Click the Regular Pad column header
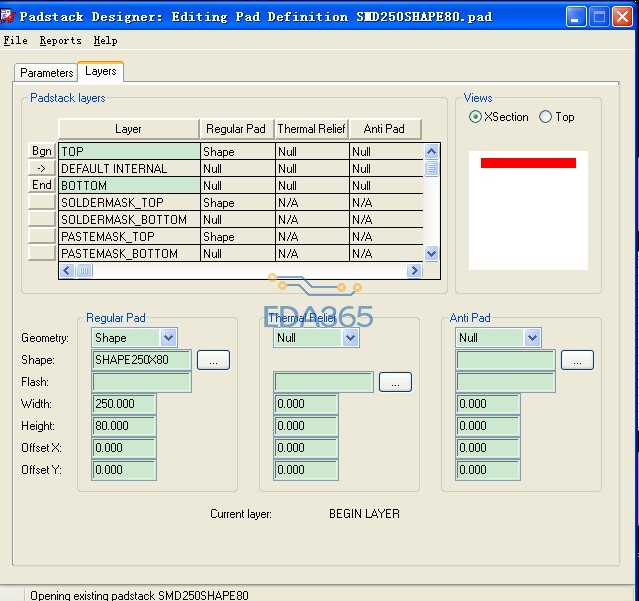The width and height of the screenshot is (639, 601). [x=236, y=129]
